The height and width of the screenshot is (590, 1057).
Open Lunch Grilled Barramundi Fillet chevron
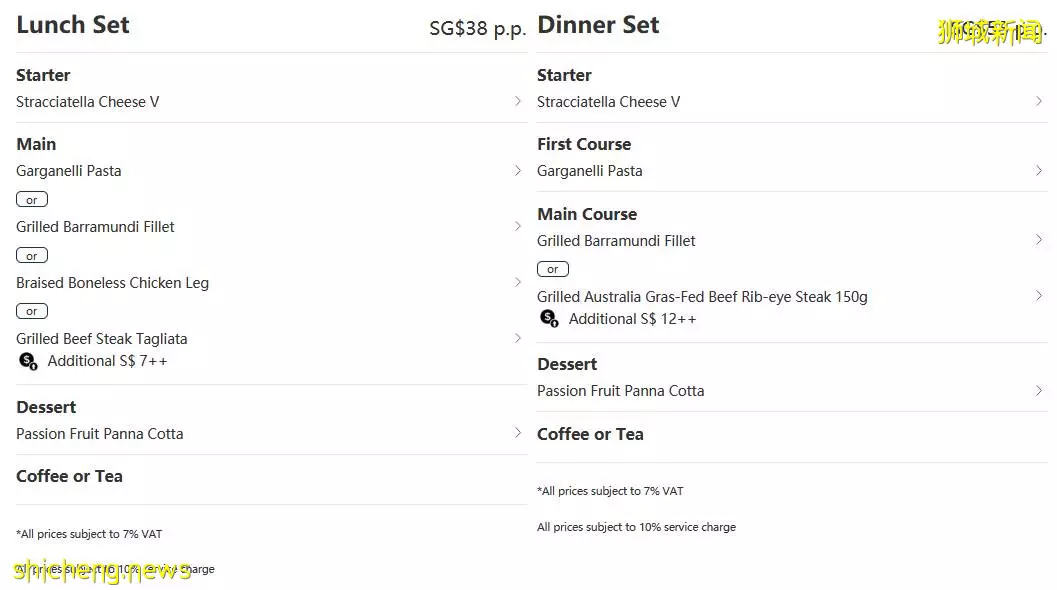pos(517,227)
